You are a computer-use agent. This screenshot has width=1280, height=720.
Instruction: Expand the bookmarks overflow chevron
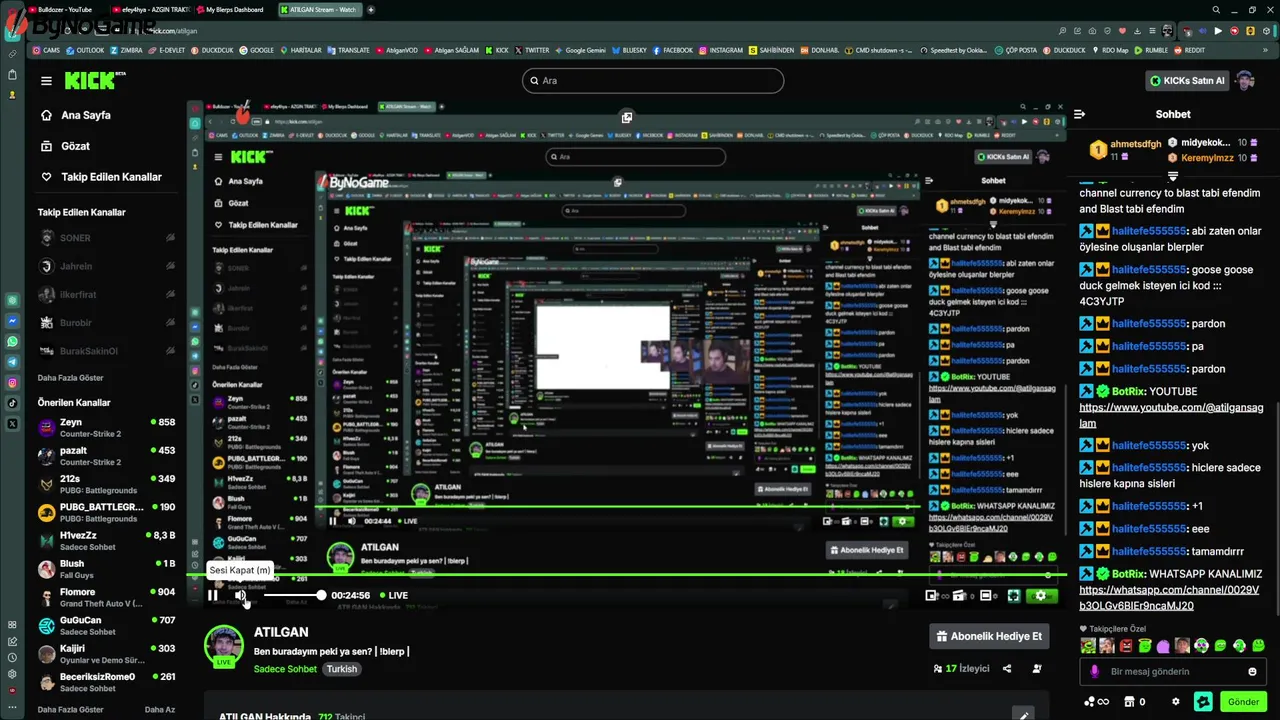pos(1263,50)
